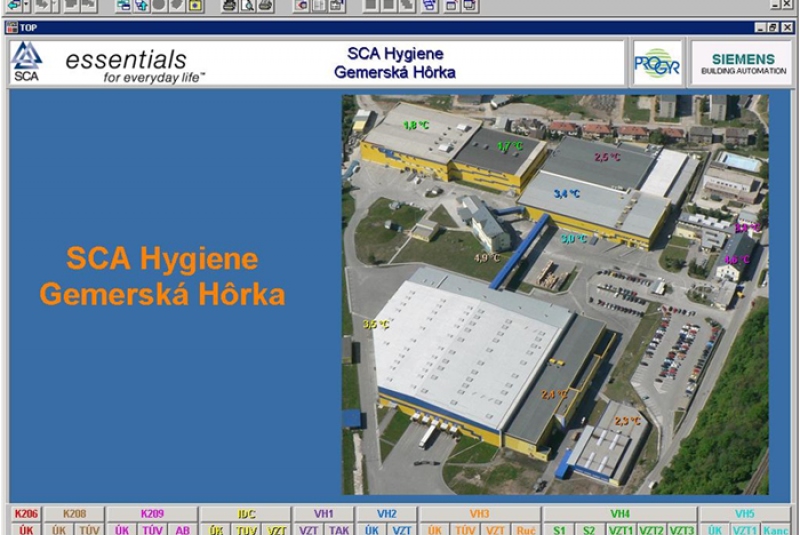Click the 3,0 °C temperature reading

573,239
